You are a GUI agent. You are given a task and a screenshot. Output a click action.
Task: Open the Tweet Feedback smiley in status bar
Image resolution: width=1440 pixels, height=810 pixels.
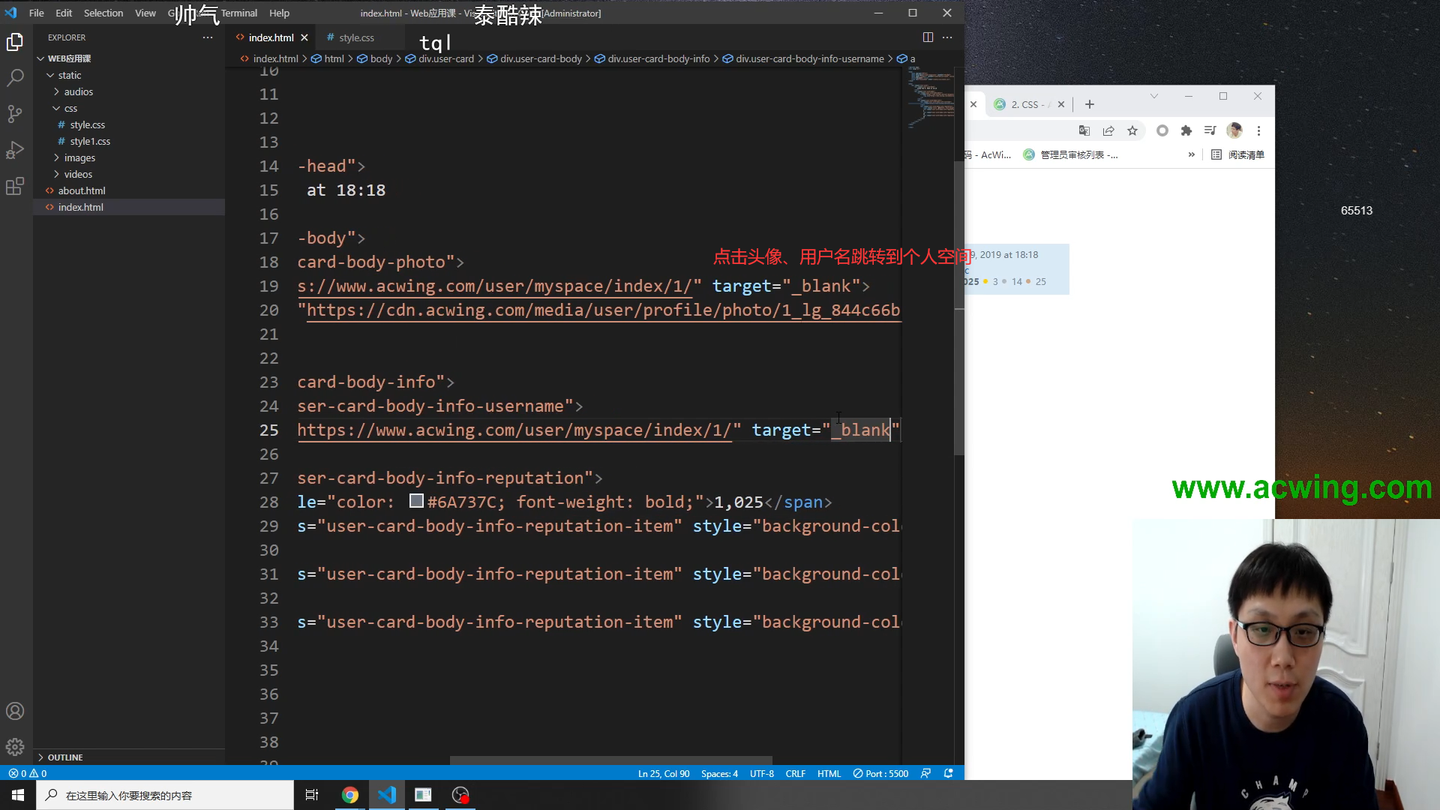925,772
